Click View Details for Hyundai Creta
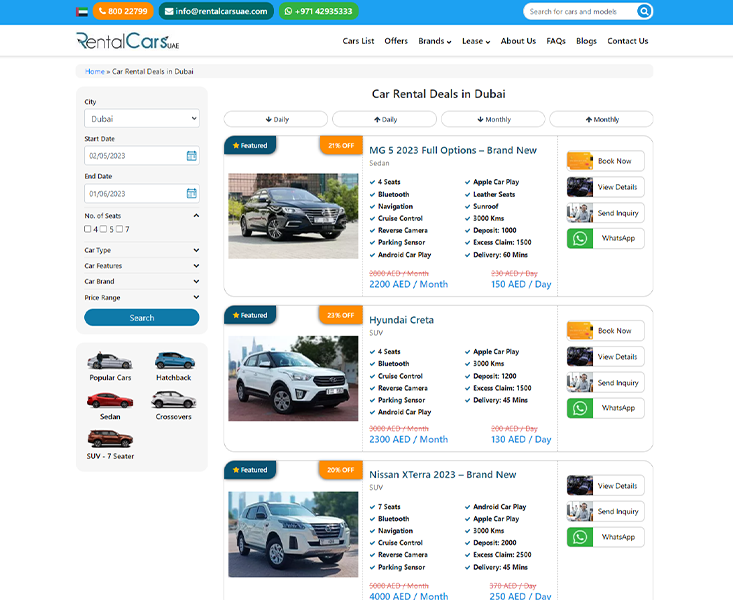 pos(605,357)
